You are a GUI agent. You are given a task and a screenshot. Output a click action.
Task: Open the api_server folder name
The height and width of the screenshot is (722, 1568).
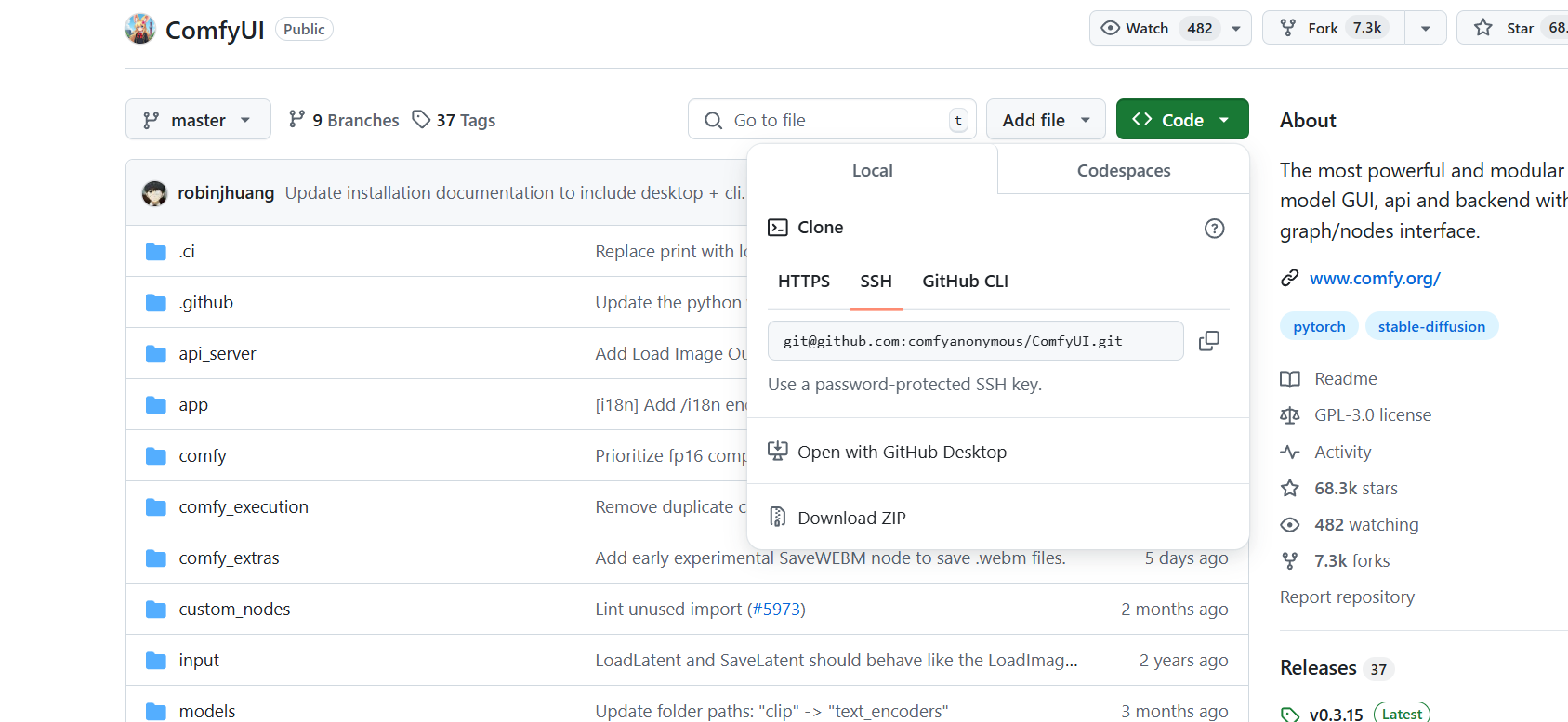[217, 354]
